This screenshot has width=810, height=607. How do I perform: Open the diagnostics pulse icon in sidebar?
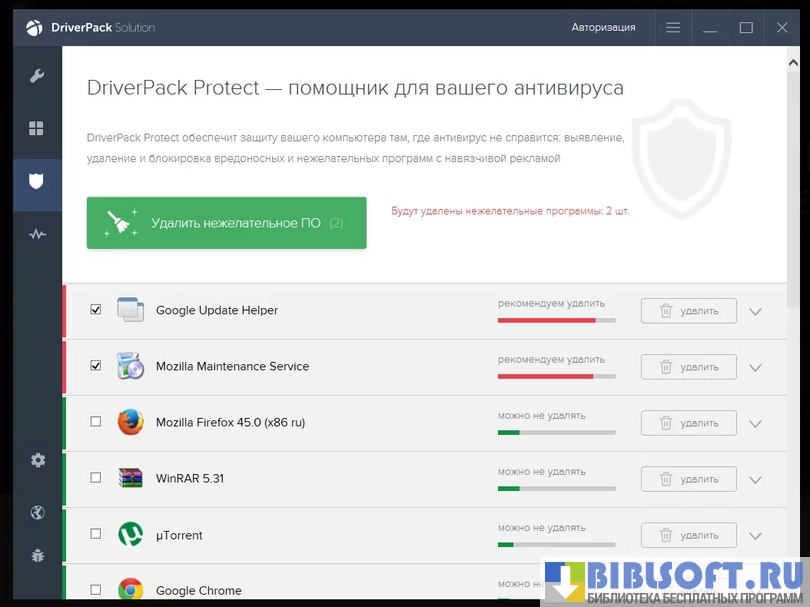tap(37, 234)
